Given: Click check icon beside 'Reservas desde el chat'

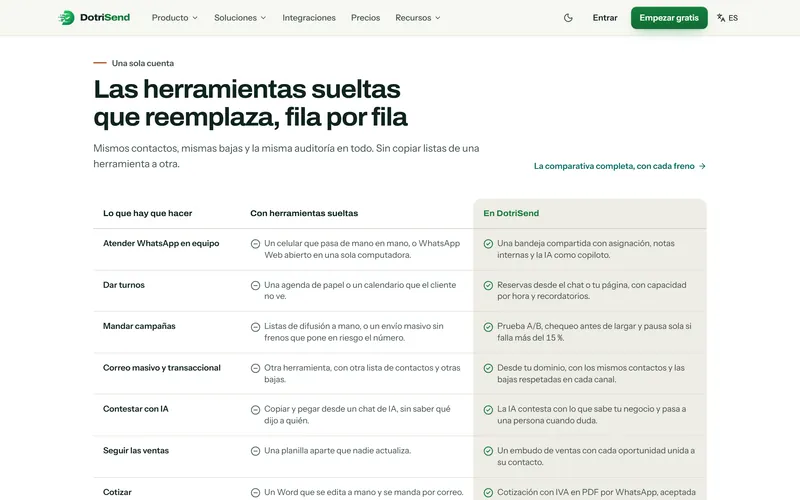Looking at the screenshot, I should 488,285.
